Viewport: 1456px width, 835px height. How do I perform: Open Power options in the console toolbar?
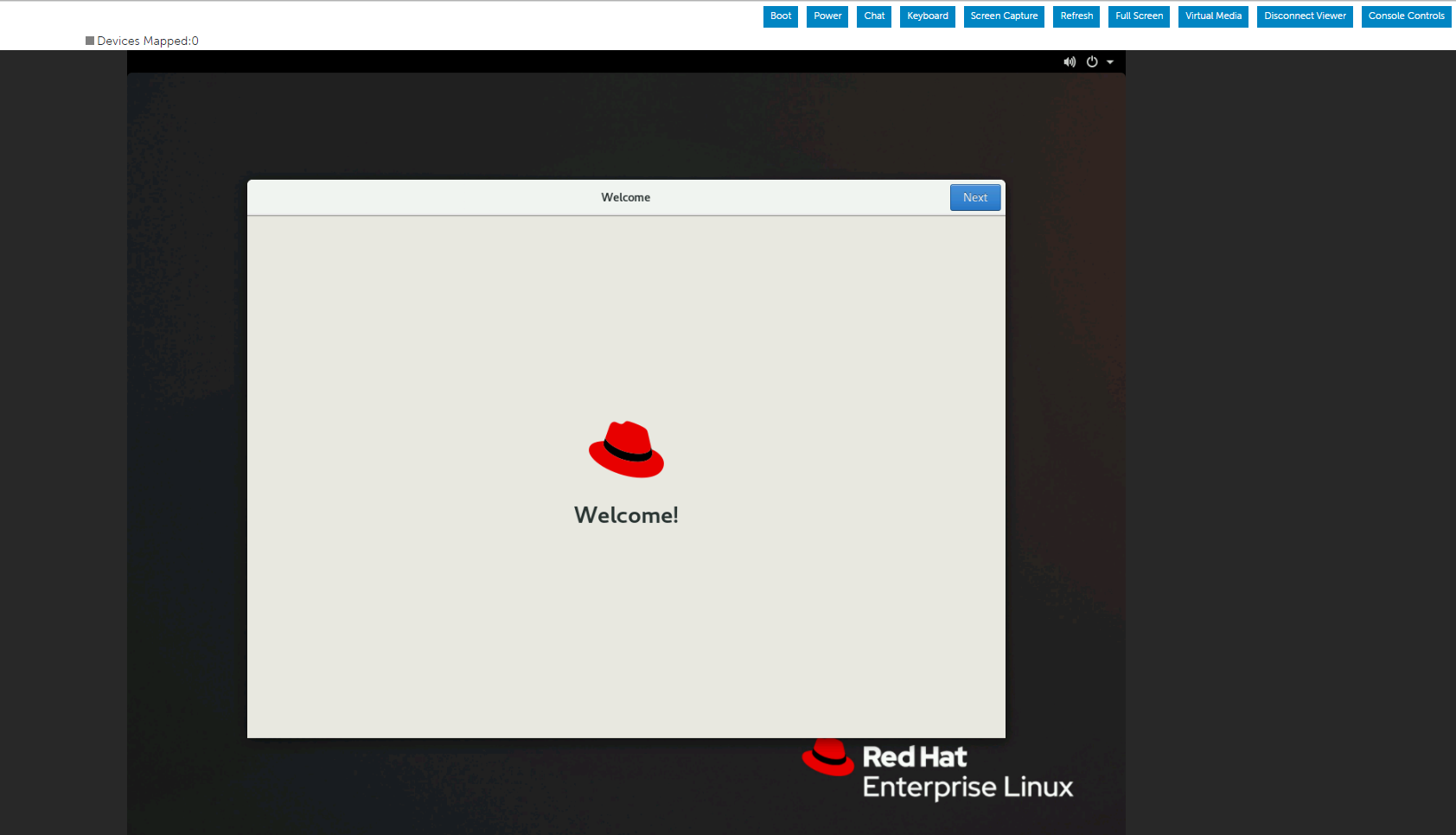pos(827,16)
